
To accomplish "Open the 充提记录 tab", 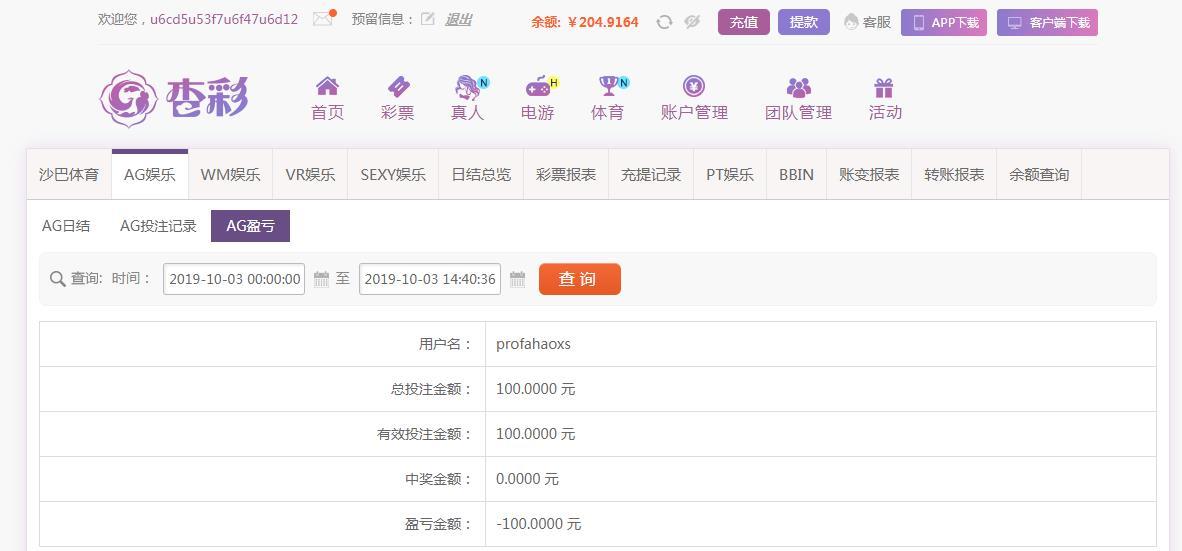I will [651, 175].
